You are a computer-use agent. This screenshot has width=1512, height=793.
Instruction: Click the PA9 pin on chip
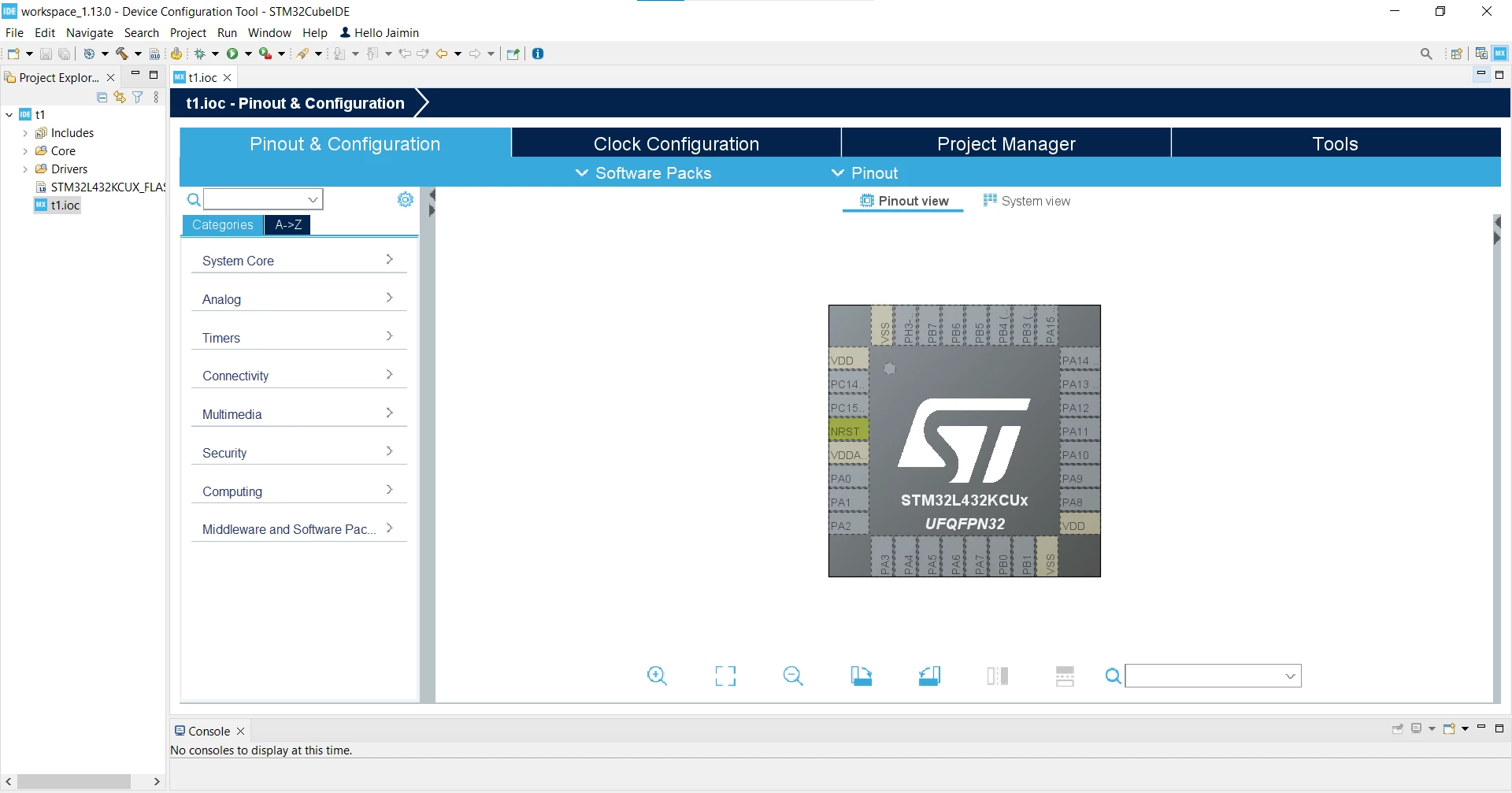(x=1080, y=478)
